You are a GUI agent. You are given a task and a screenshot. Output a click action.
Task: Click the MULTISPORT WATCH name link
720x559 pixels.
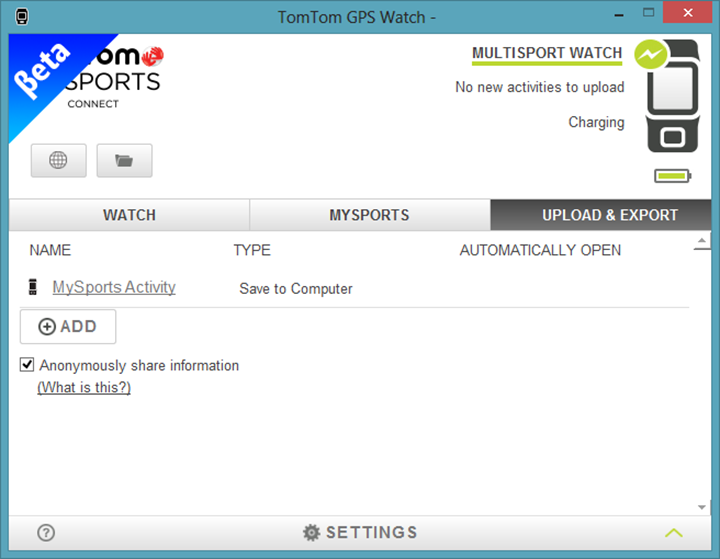click(547, 53)
